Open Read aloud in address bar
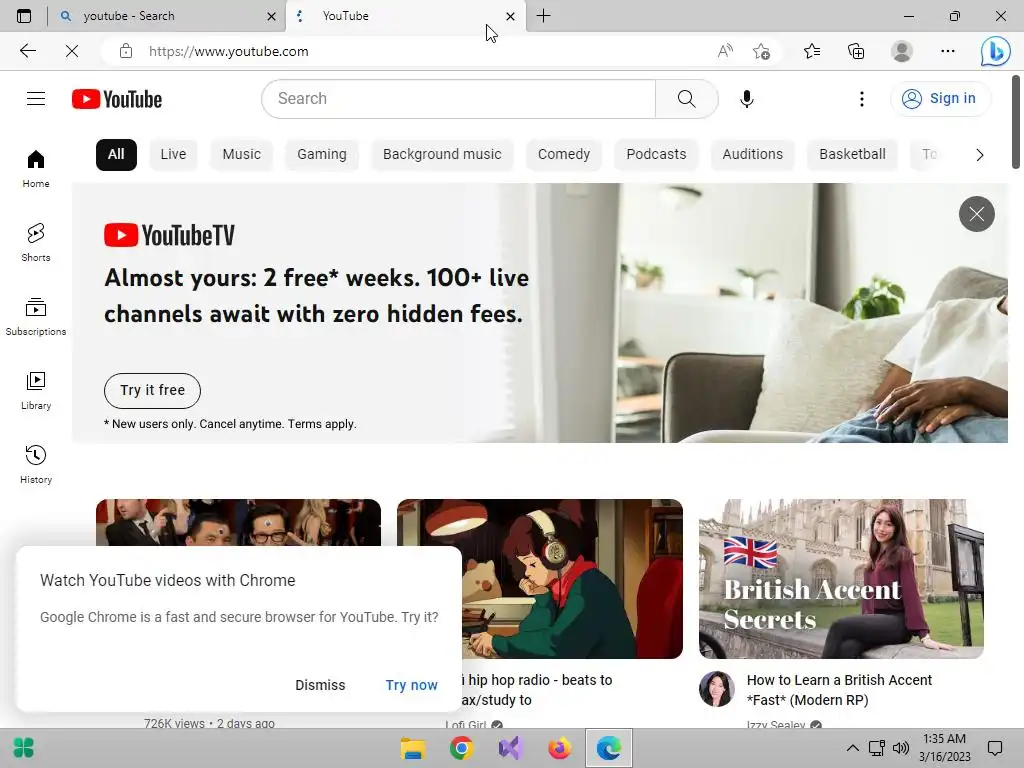This screenshot has width=1024, height=768. pos(725,51)
